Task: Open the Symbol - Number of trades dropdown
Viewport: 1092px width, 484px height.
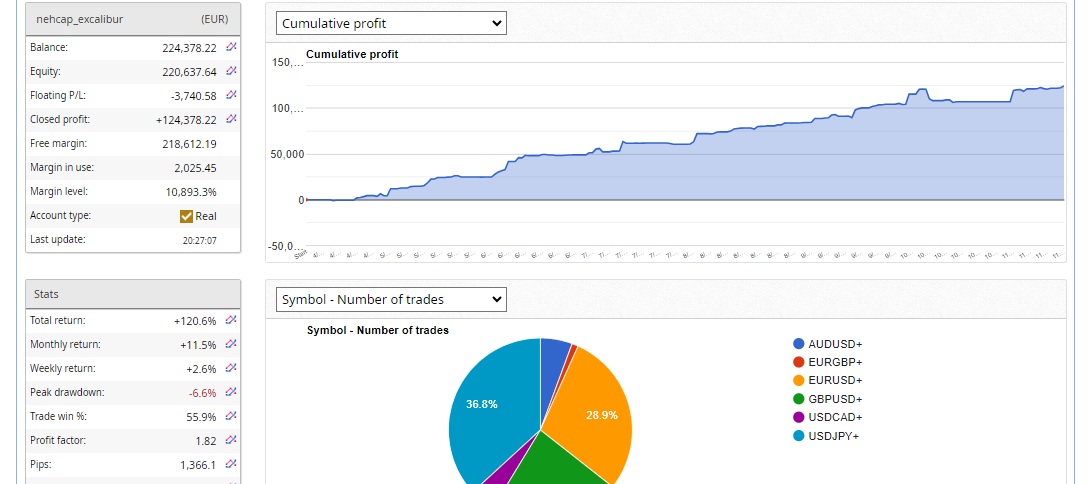Action: point(391,299)
